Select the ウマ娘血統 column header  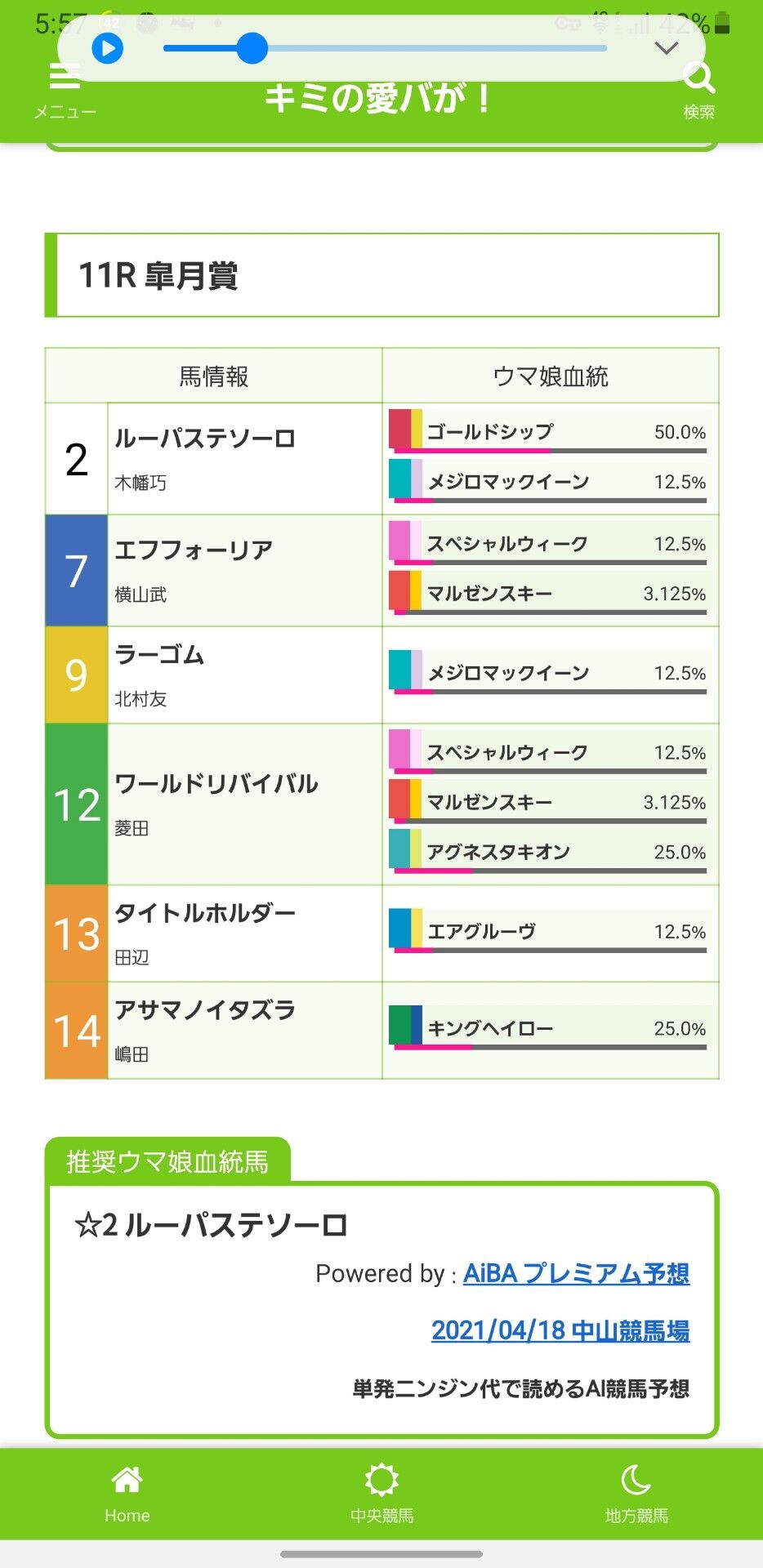pyautogui.click(x=551, y=376)
